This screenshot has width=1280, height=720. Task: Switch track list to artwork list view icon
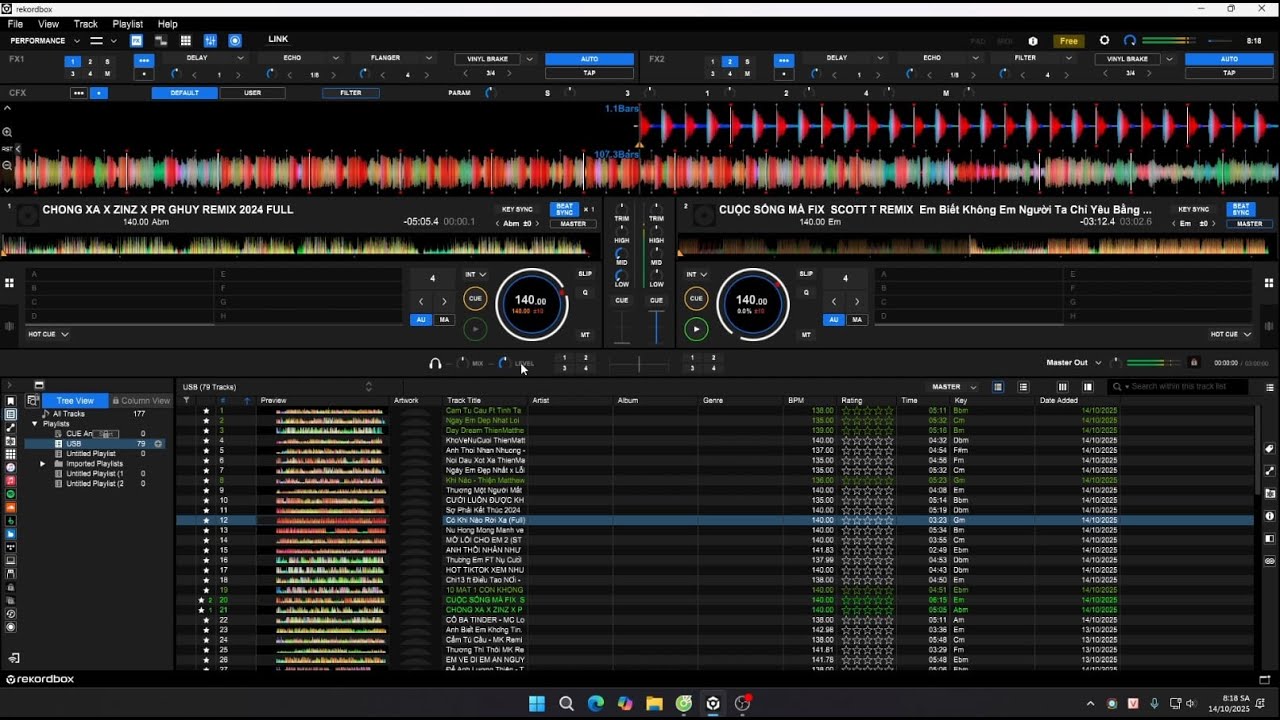pos(1023,387)
